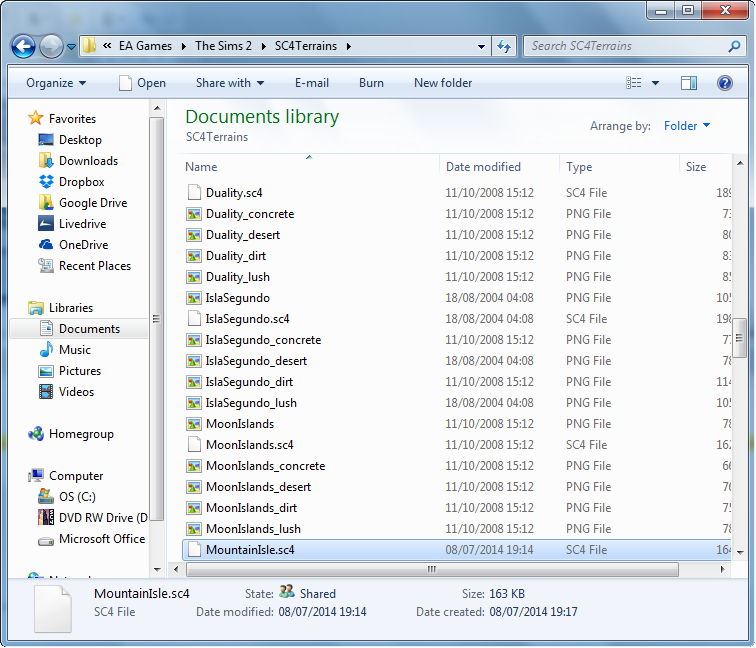This screenshot has width=756, height=648.
Task: Go back with the Back arrow button
Action: 23,46
